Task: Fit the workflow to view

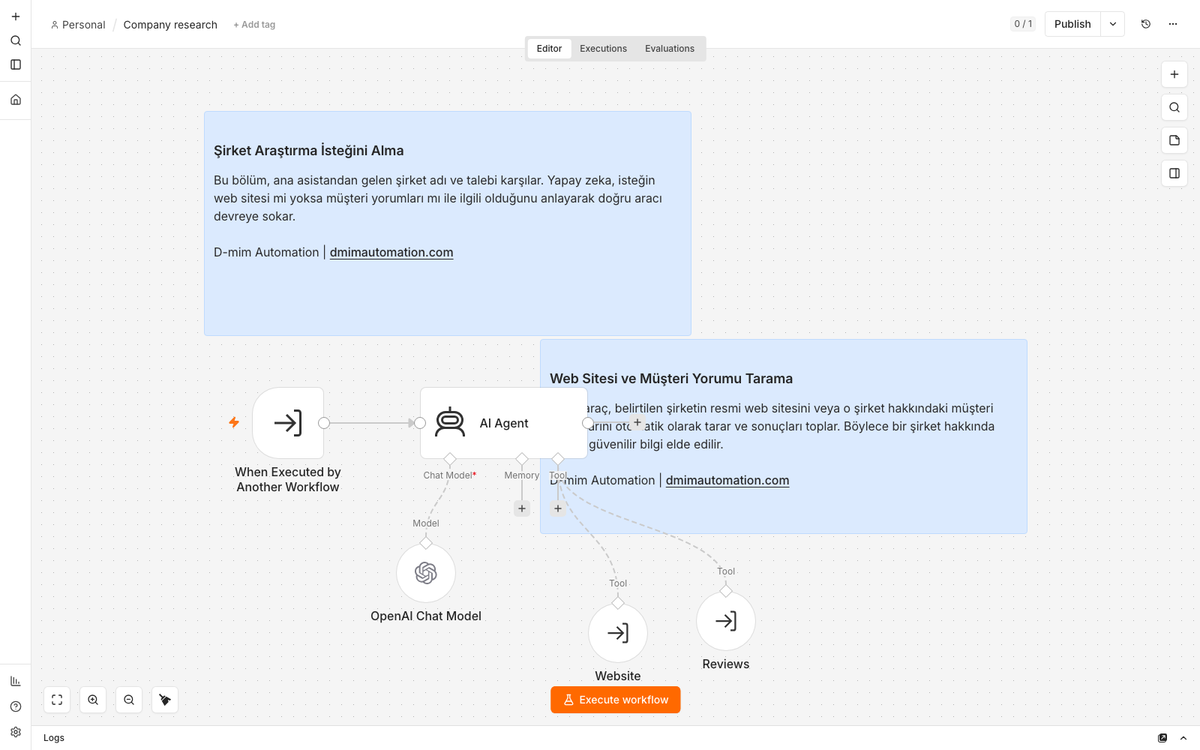Action: 57,700
